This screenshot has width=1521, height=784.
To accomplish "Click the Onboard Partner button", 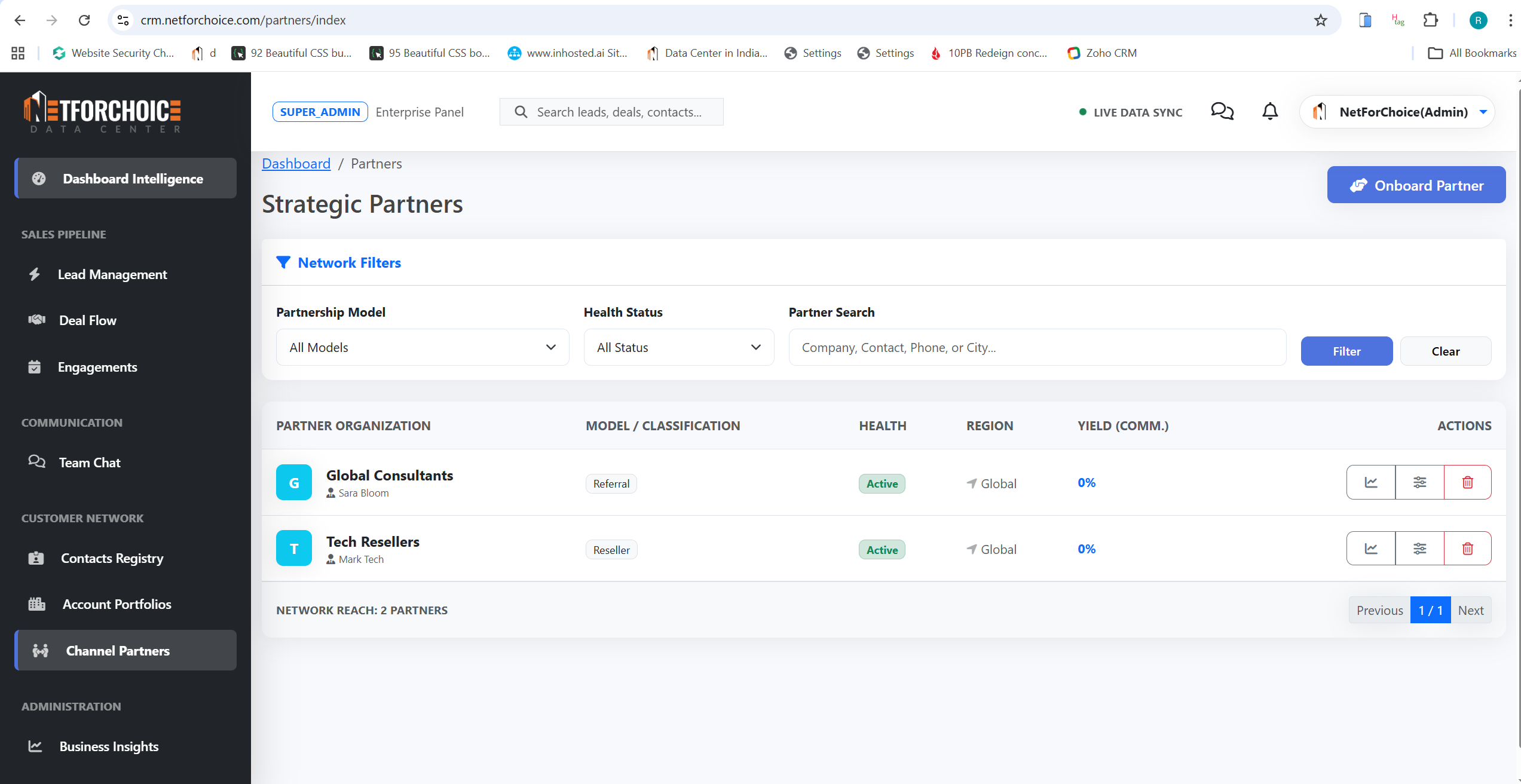I will click(1416, 185).
